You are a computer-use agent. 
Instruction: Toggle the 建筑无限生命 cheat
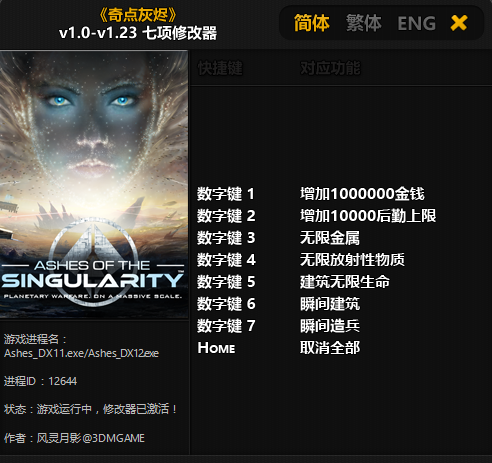(345, 282)
